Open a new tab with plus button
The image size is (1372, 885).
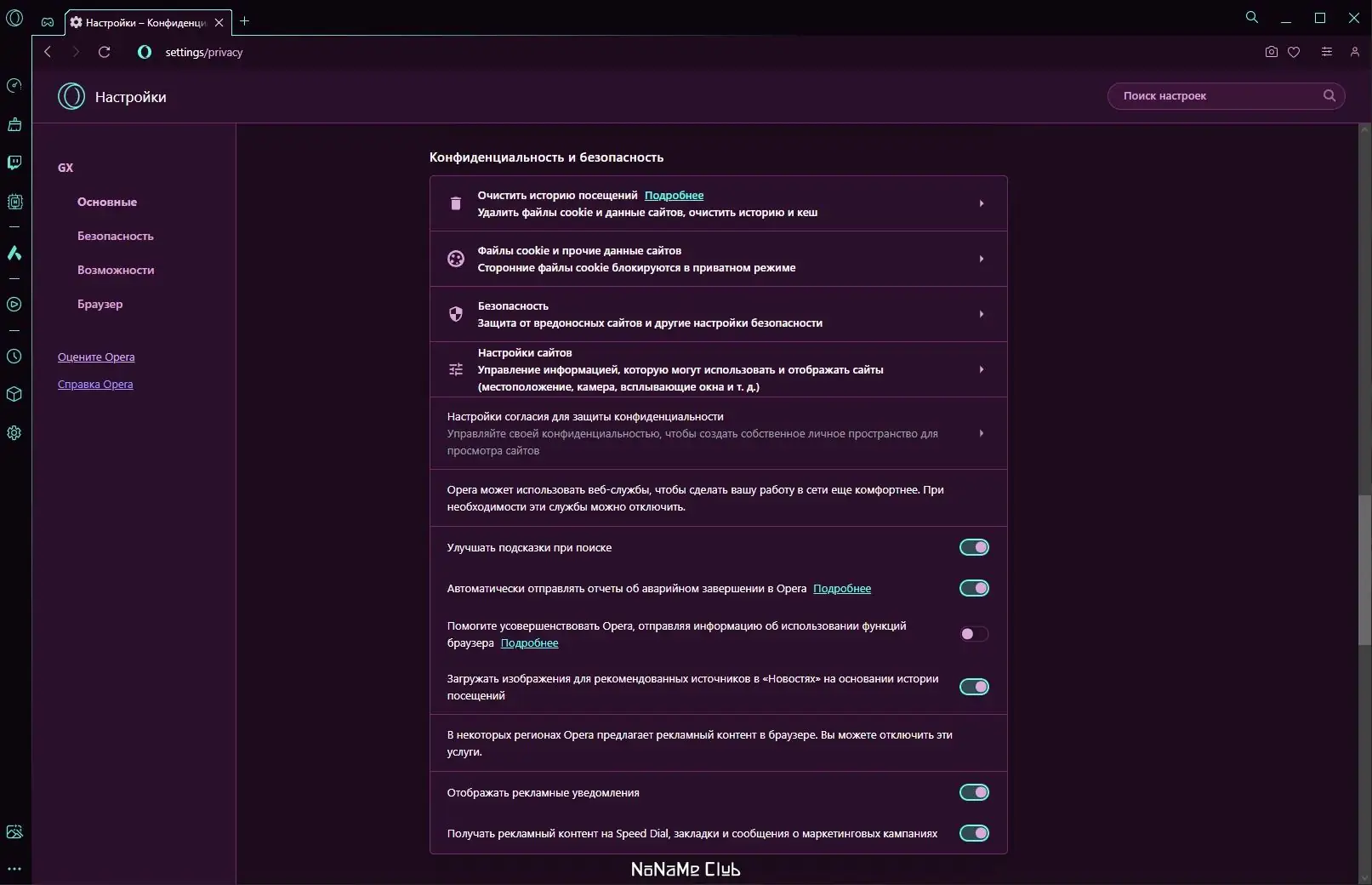coord(245,21)
